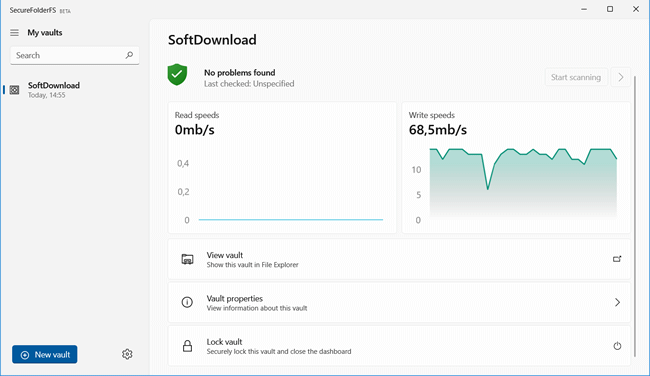Click inside the Search vaults field
Viewport: 650px width, 376px height.
(75, 55)
